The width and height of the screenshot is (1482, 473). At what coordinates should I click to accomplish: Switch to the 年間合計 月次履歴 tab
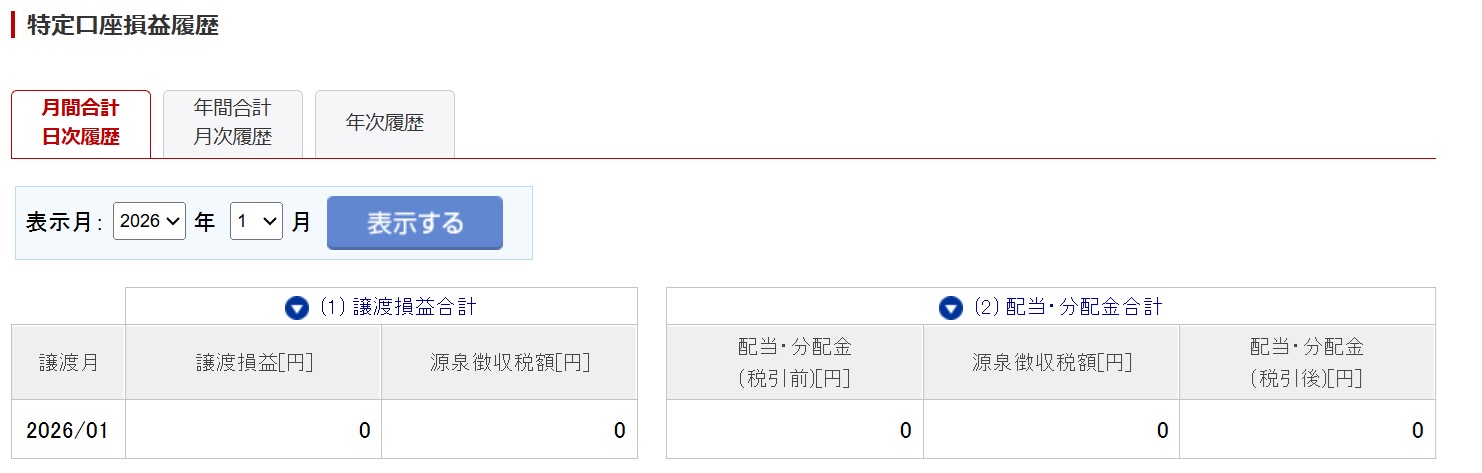pos(233,123)
